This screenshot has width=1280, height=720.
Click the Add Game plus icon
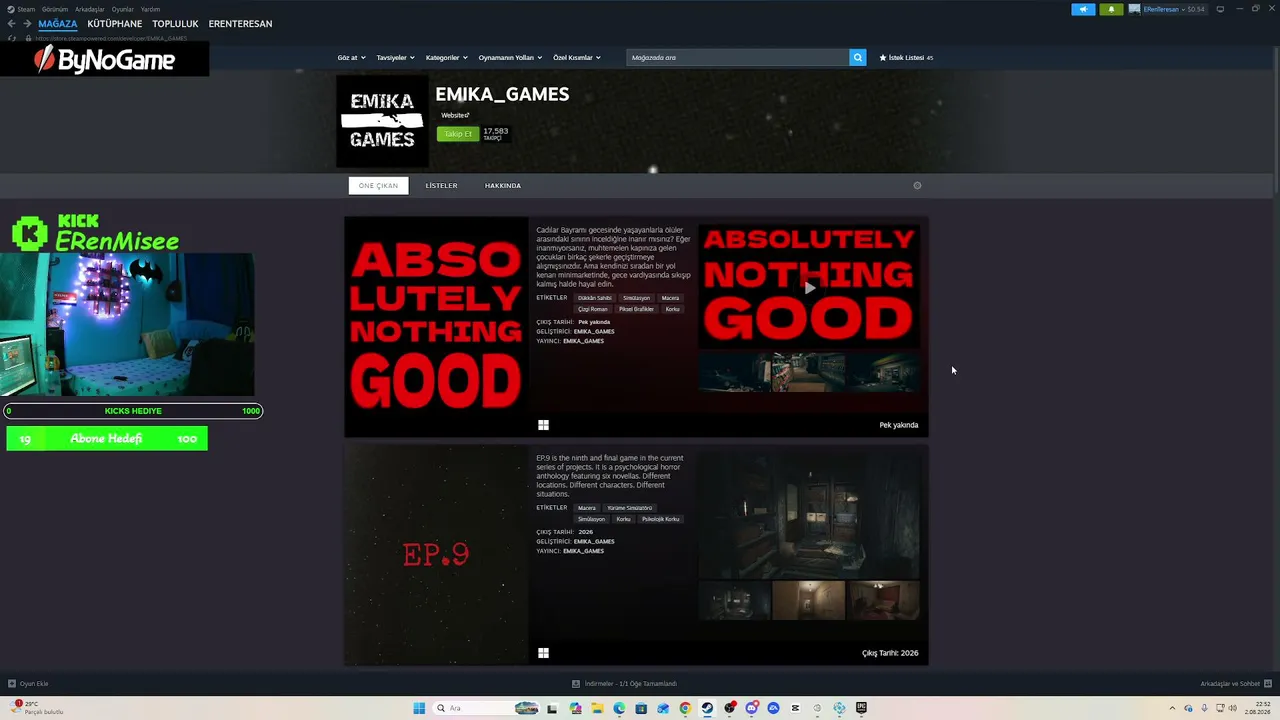point(12,684)
